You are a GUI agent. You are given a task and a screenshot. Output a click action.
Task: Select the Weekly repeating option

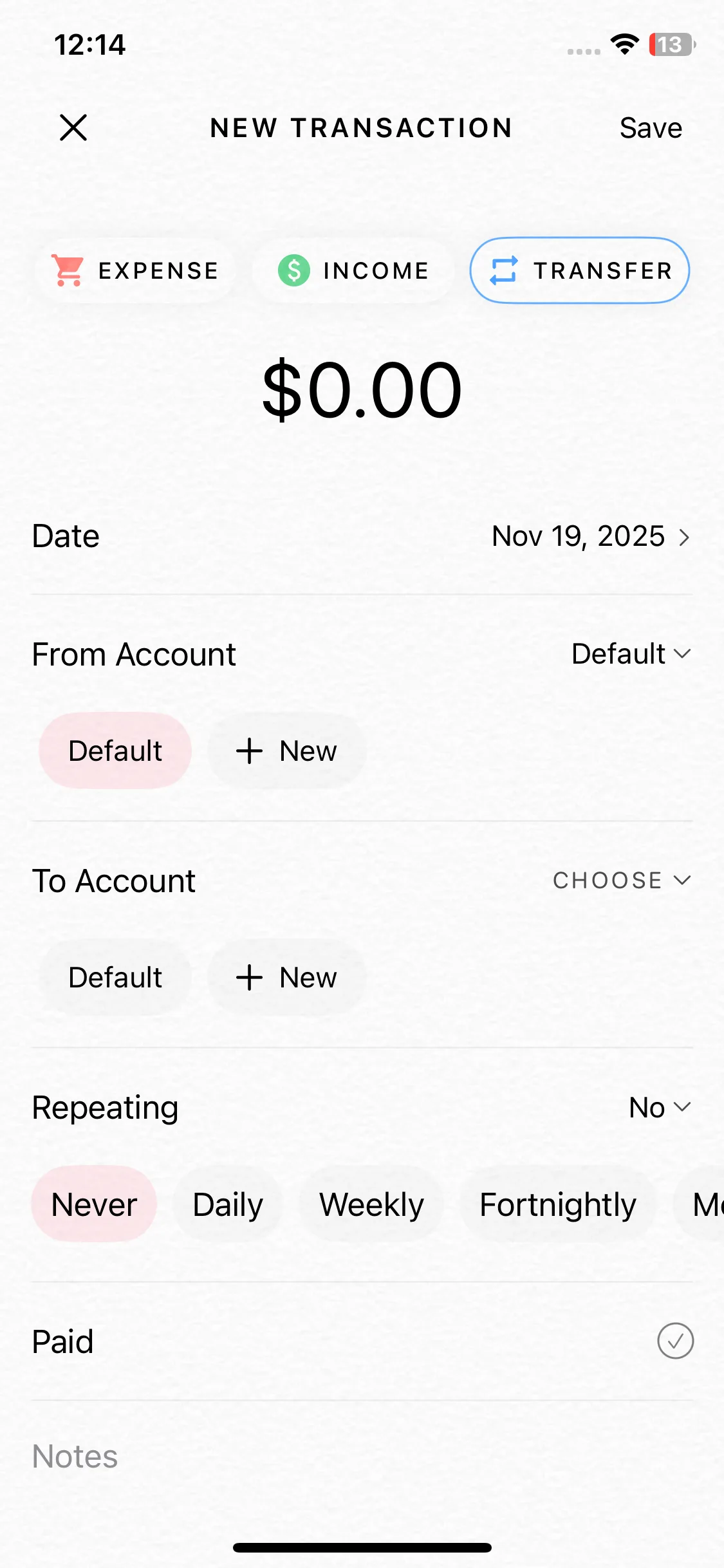[x=371, y=1204]
